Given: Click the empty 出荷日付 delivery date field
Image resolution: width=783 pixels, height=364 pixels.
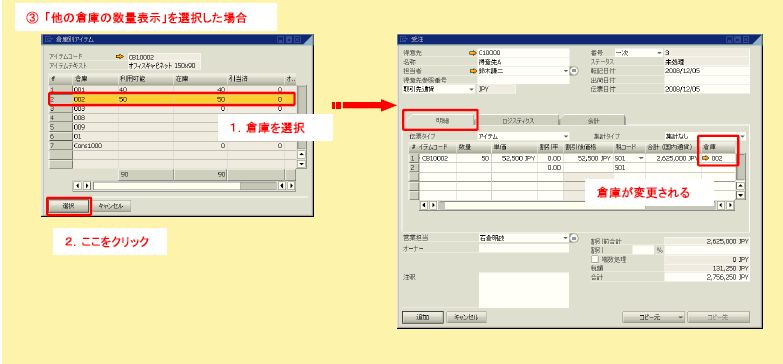Looking at the screenshot, I should point(707,80).
